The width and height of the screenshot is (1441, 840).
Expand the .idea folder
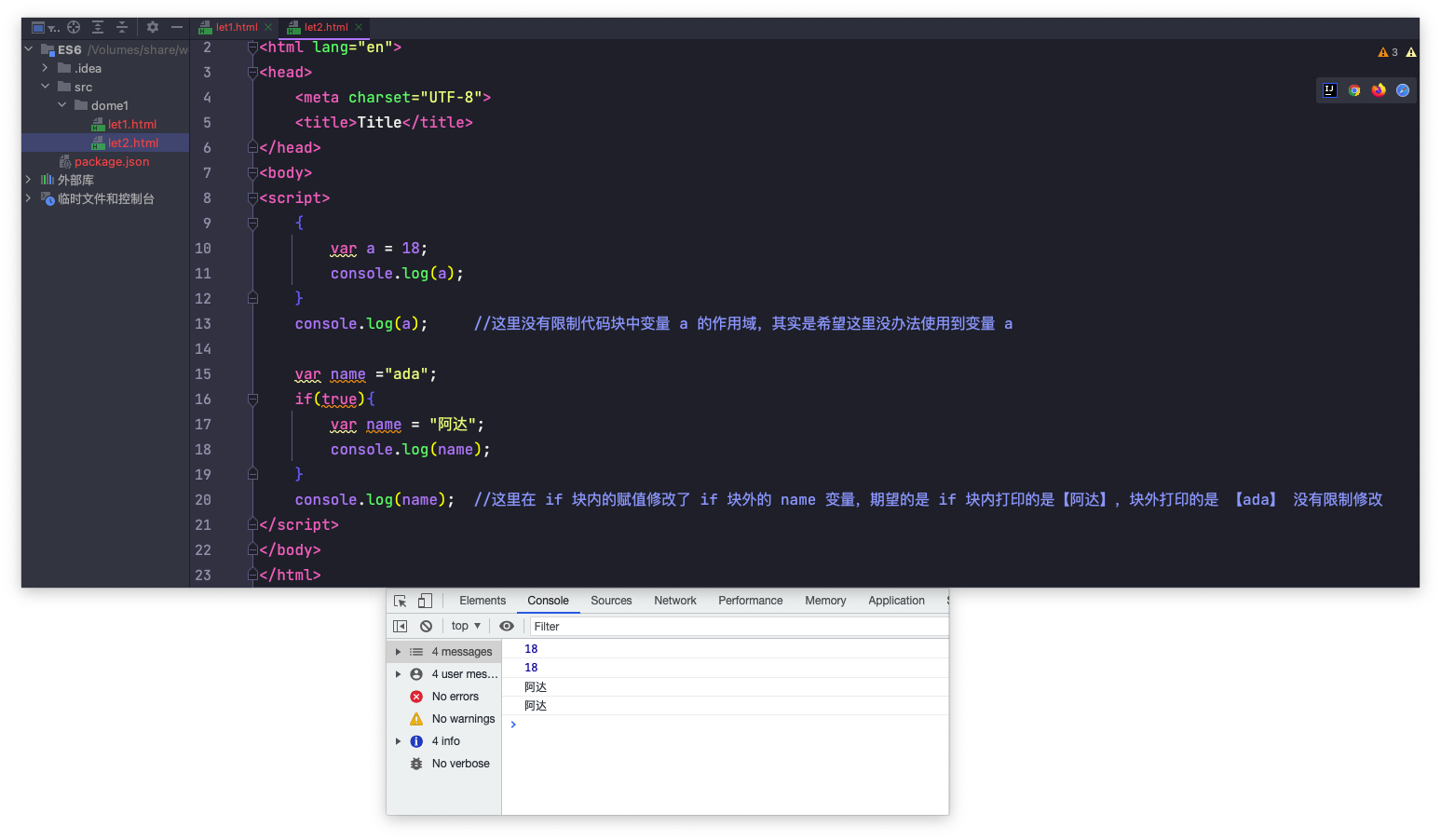45,68
